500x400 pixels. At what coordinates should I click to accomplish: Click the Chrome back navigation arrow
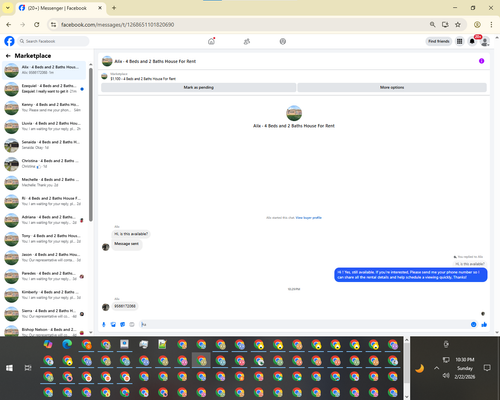click(9, 24)
